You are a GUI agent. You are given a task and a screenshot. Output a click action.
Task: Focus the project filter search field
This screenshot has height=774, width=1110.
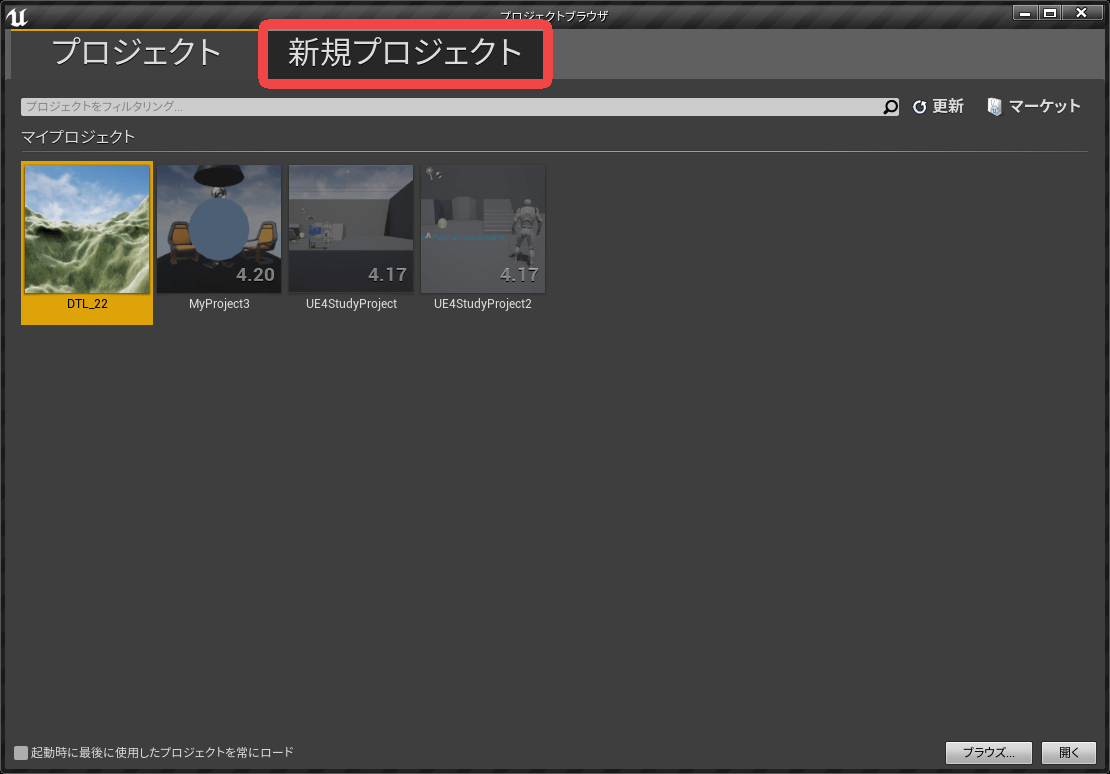pos(450,107)
